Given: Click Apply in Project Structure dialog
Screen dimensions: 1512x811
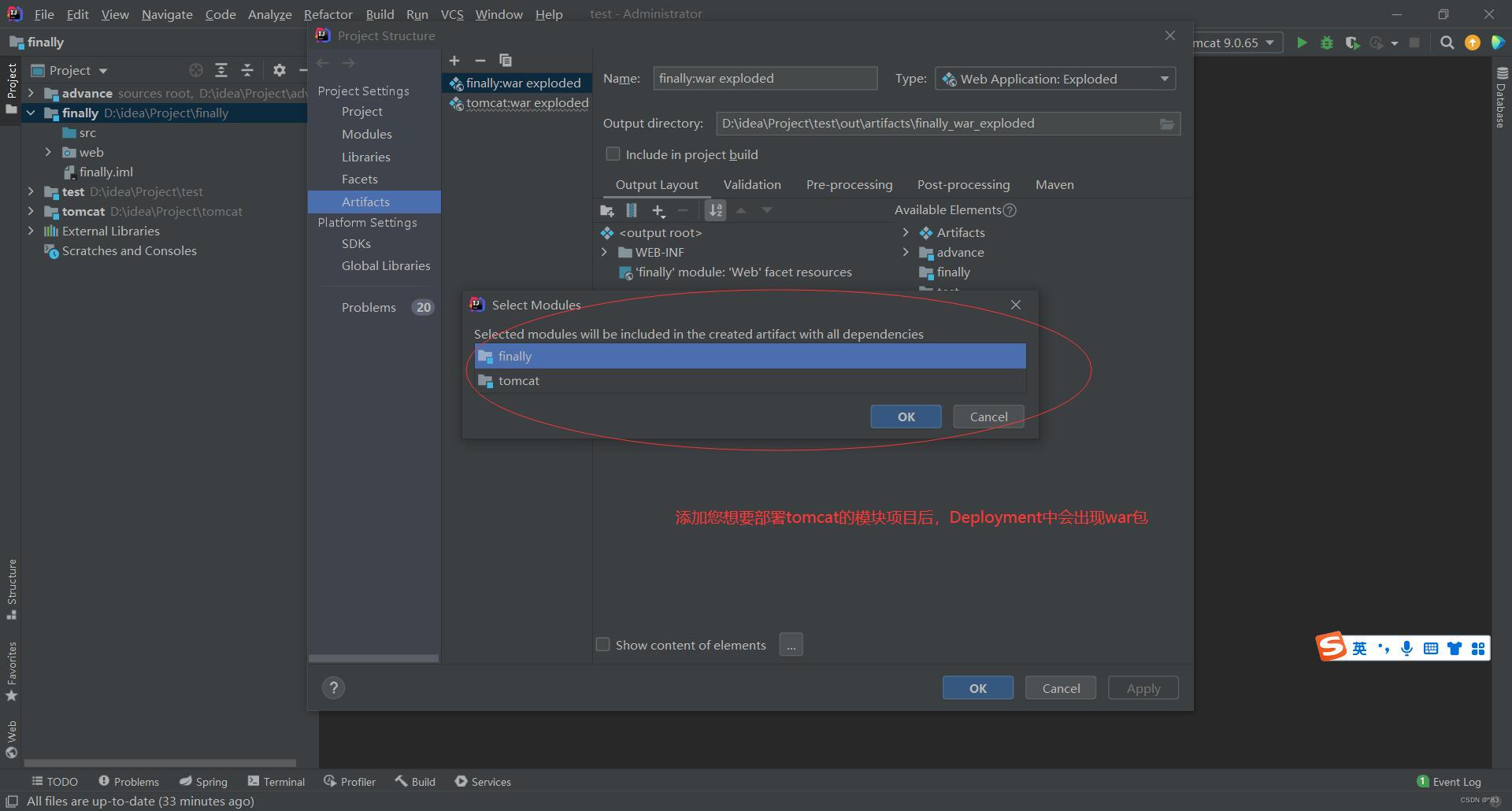Looking at the screenshot, I should pyautogui.click(x=1143, y=688).
